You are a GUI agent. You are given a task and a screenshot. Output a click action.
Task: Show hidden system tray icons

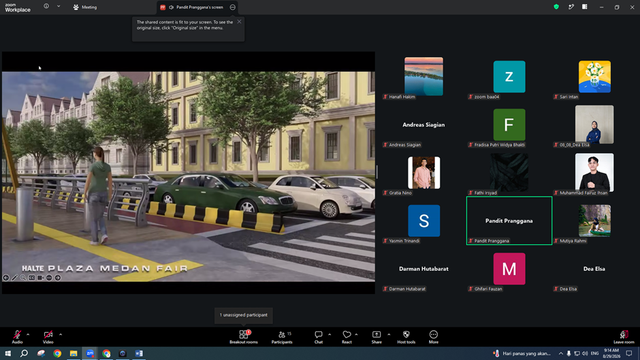tap(561, 353)
